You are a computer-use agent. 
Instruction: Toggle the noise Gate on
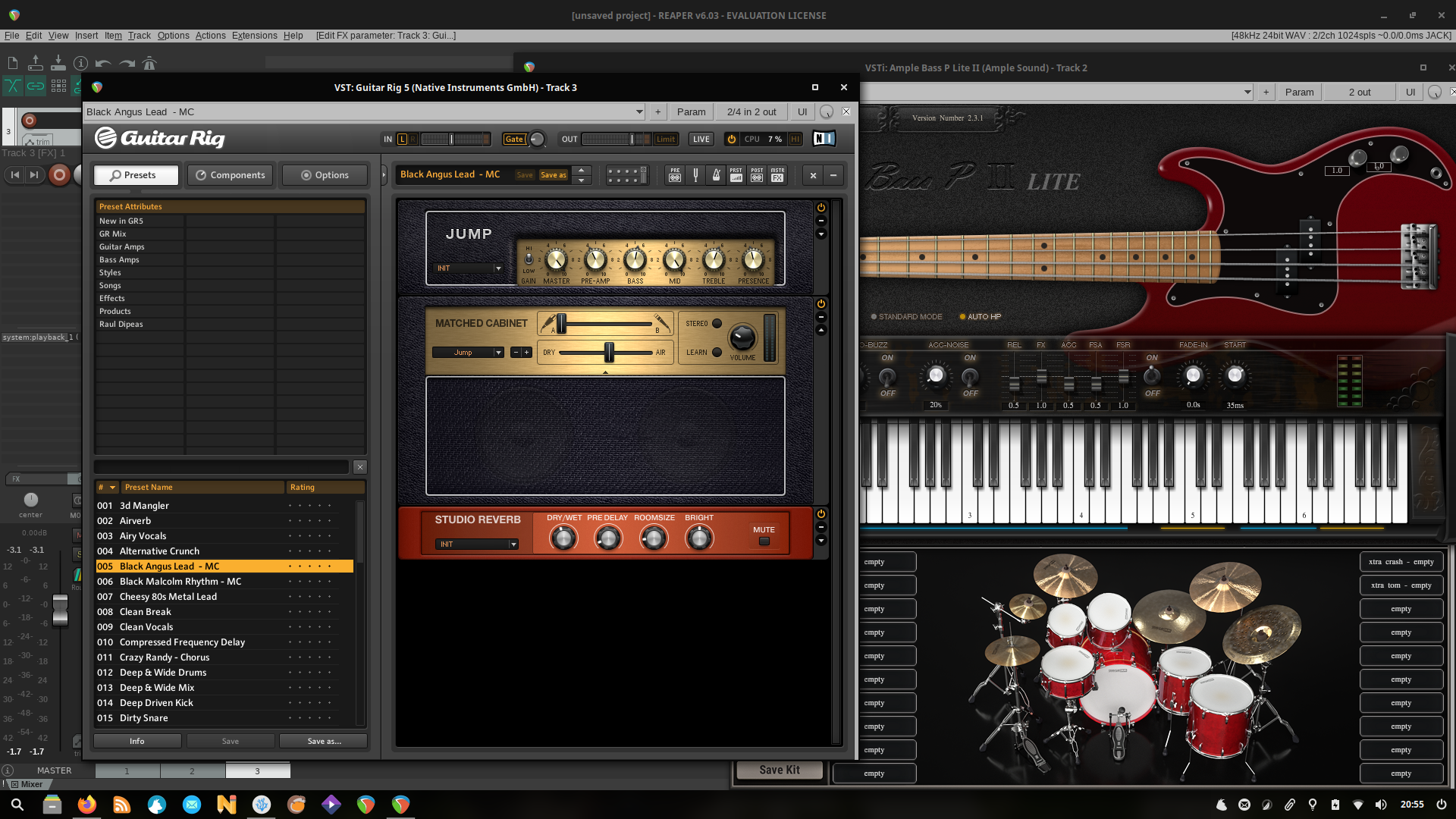point(514,139)
